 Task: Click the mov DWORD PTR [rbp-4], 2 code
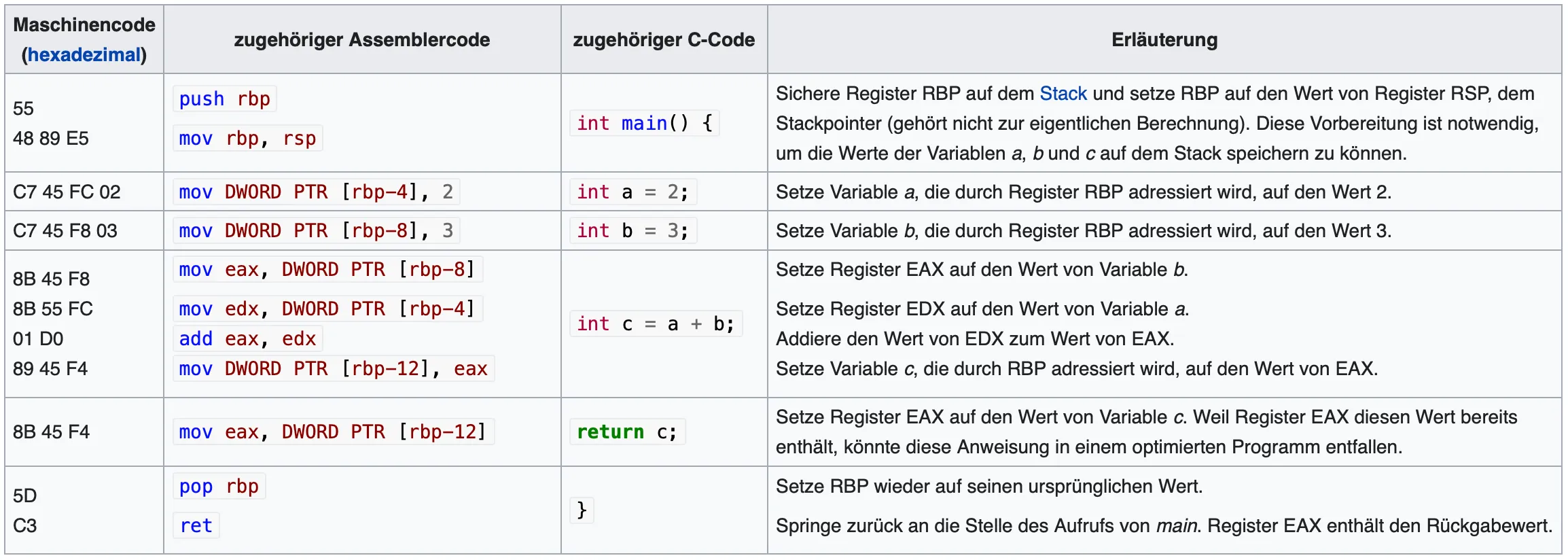click(316, 192)
